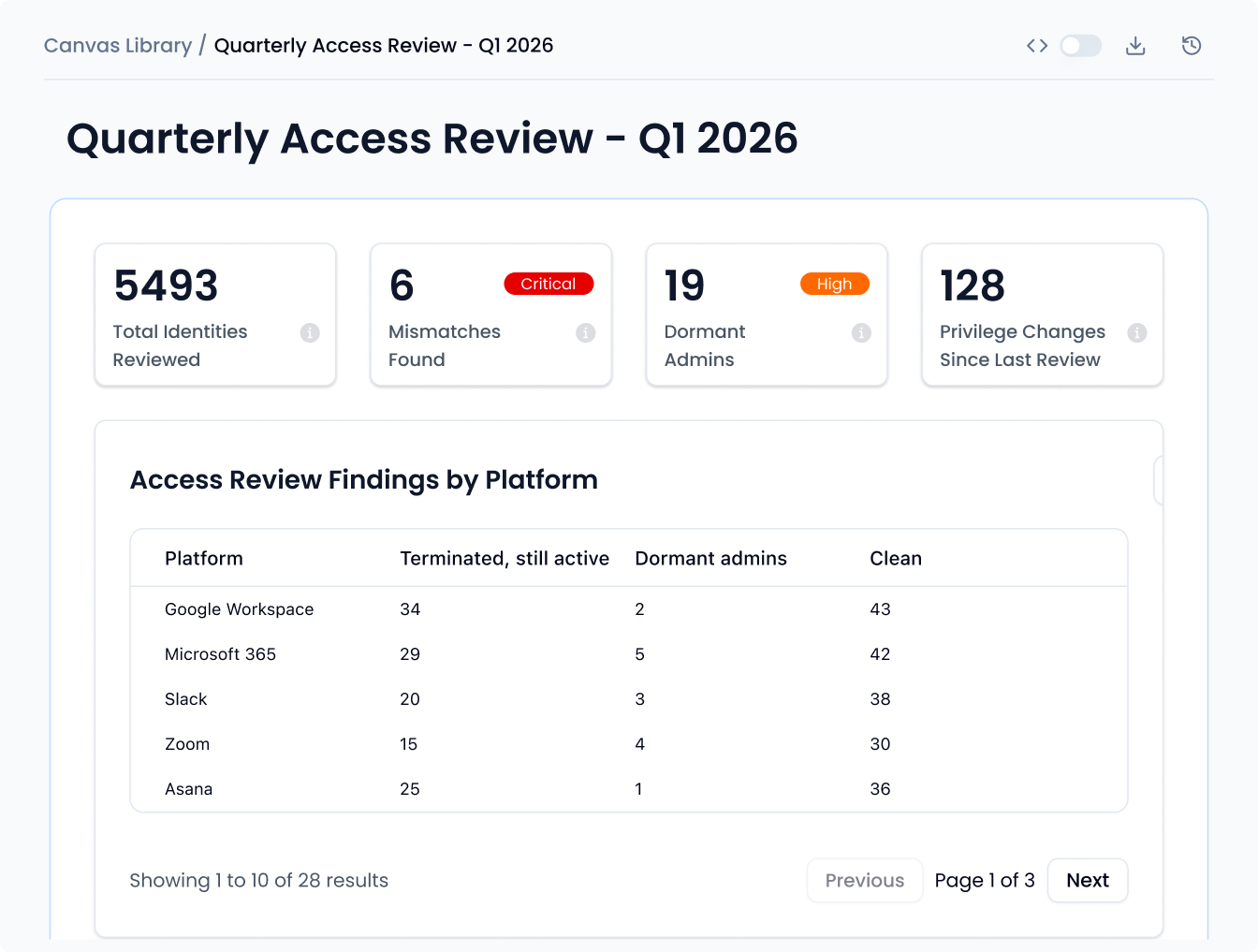Viewport: 1258px width, 952px height.
Task: Select the Google Workspace table row
Action: coord(629,609)
